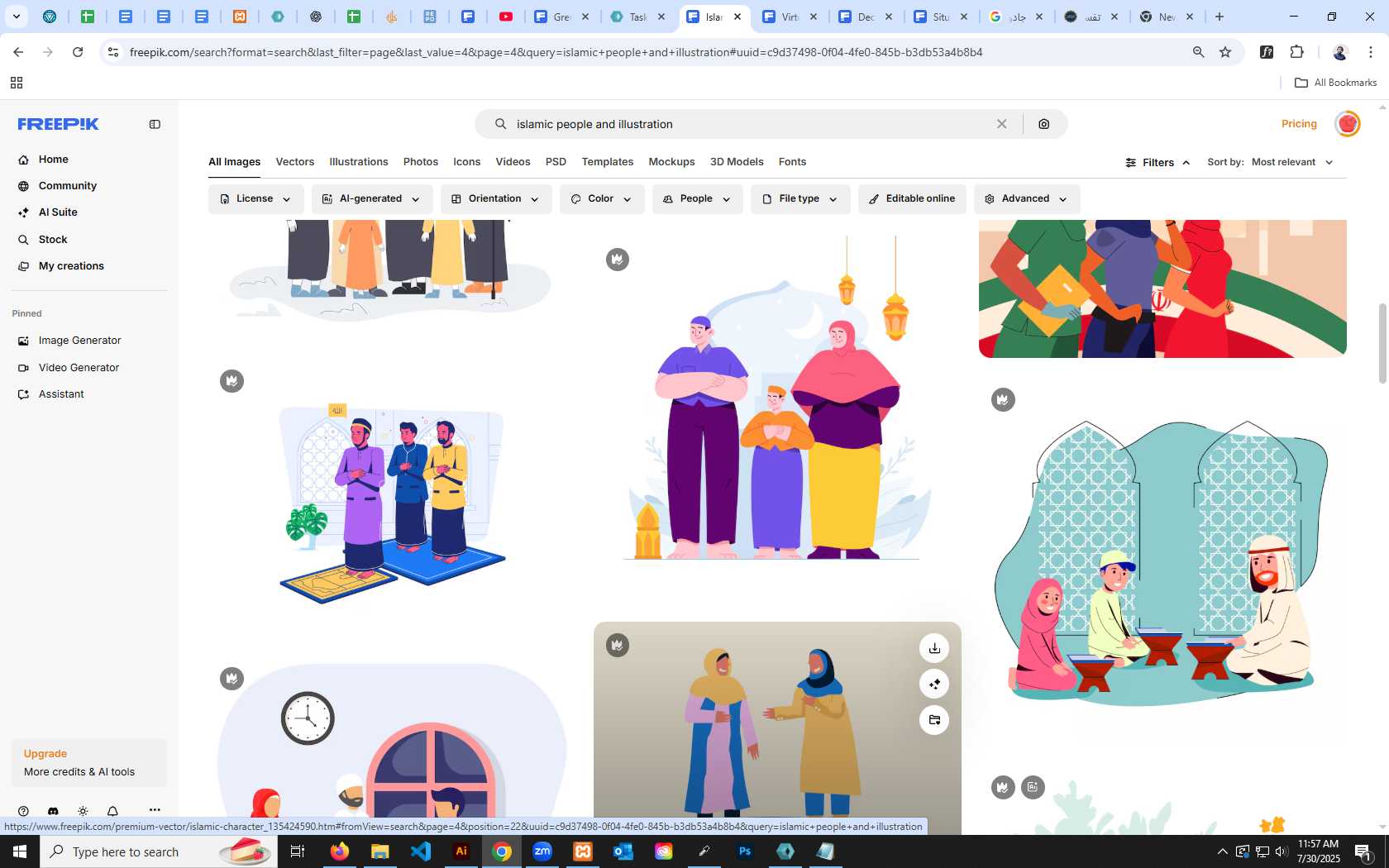Expand the AI-generated filter dropdown
This screenshot has width=1389, height=868.
pyautogui.click(x=371, y=199)
